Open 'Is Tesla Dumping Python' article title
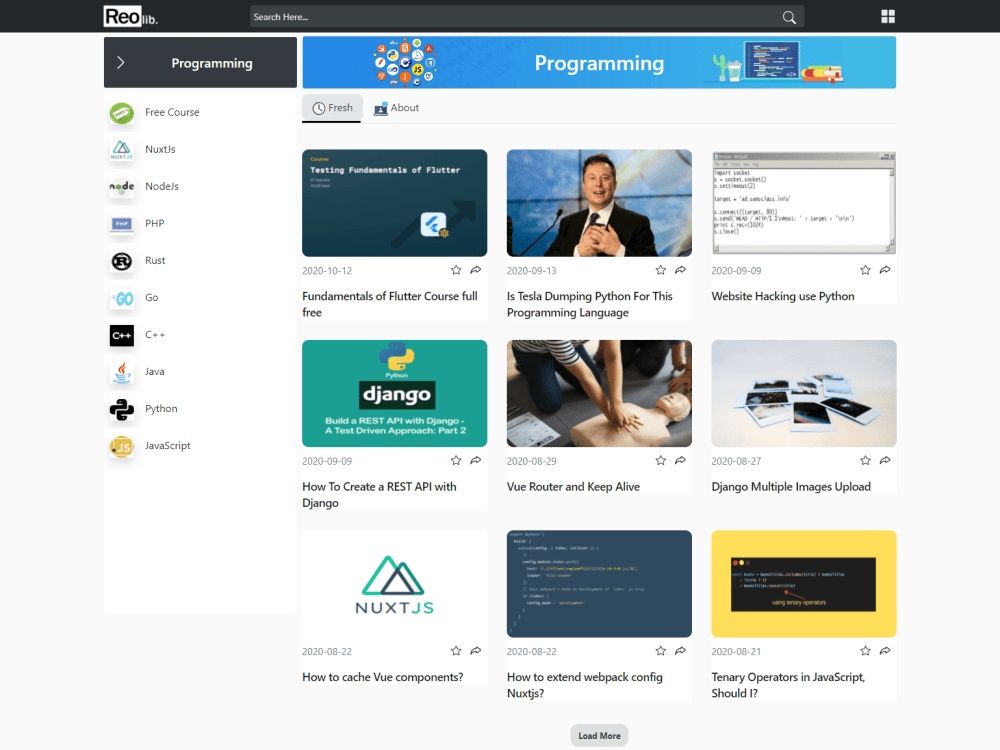1000x750 pixels. (590, 304)
